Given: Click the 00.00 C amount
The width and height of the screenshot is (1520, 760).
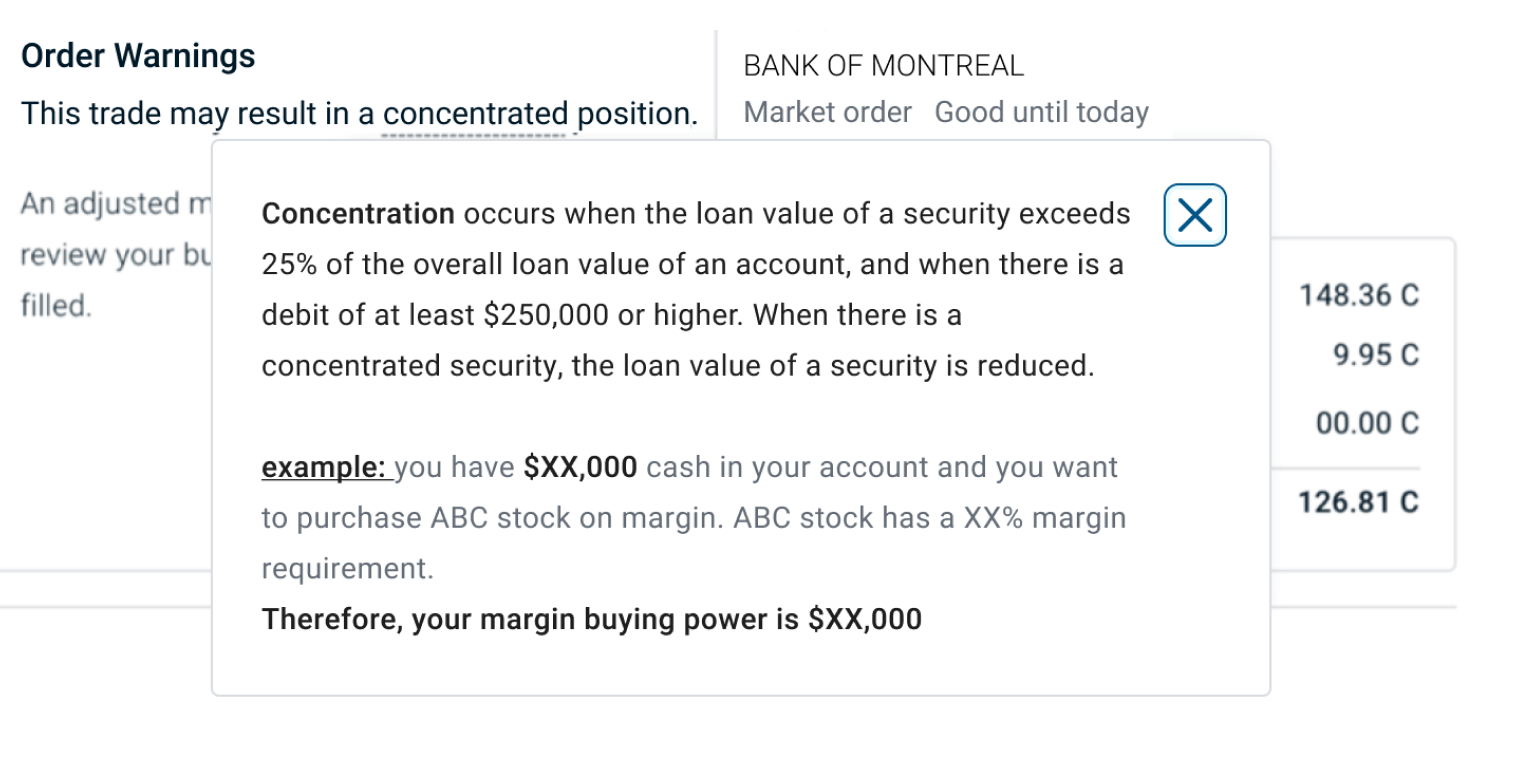Looking at the screenshot, I should [x=1368, y=424].
